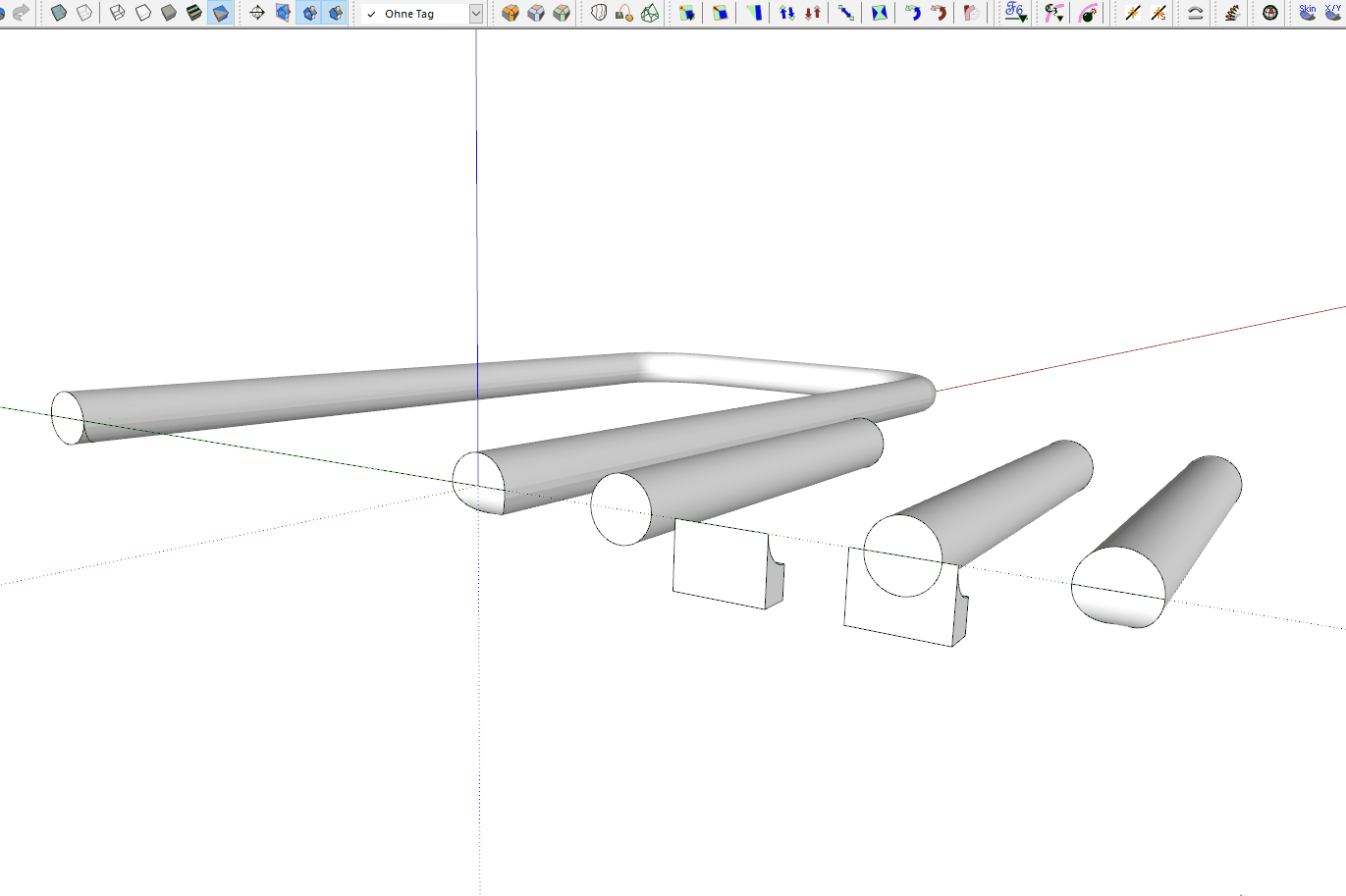This screenshot has width=1346, height=896.
Task: Activate the Monochrome face style
Action: (221, 13)
